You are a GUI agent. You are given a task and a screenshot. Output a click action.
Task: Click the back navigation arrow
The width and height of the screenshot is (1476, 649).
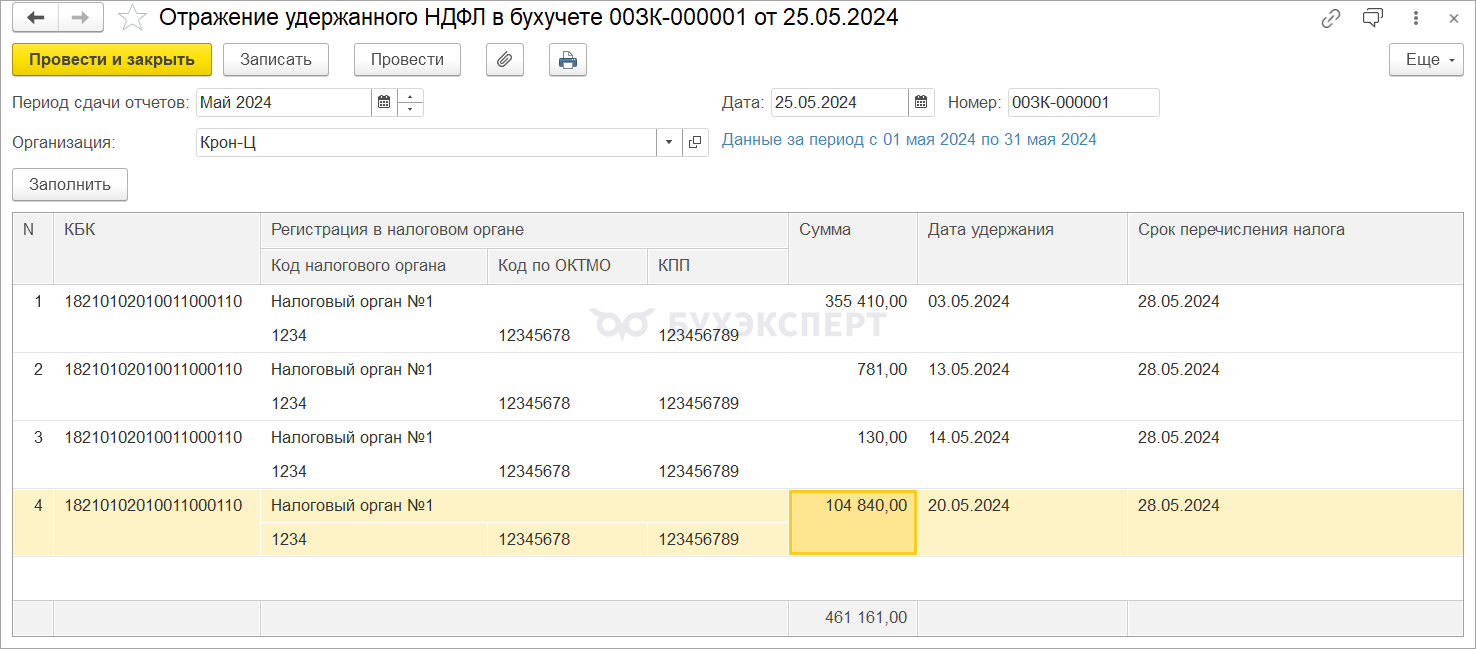click(36, 18)
